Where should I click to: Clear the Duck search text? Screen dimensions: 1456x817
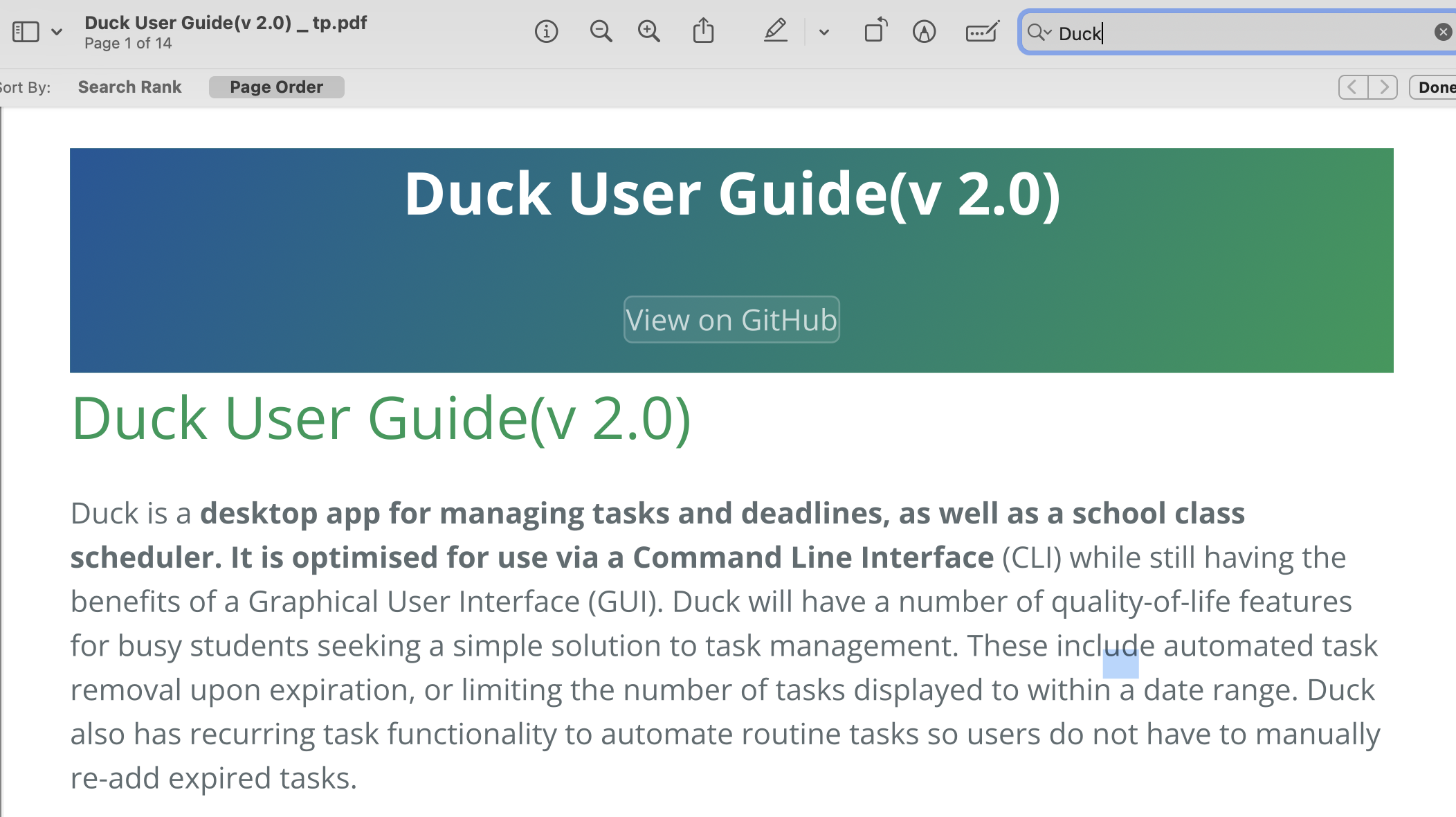[1443, 32]
